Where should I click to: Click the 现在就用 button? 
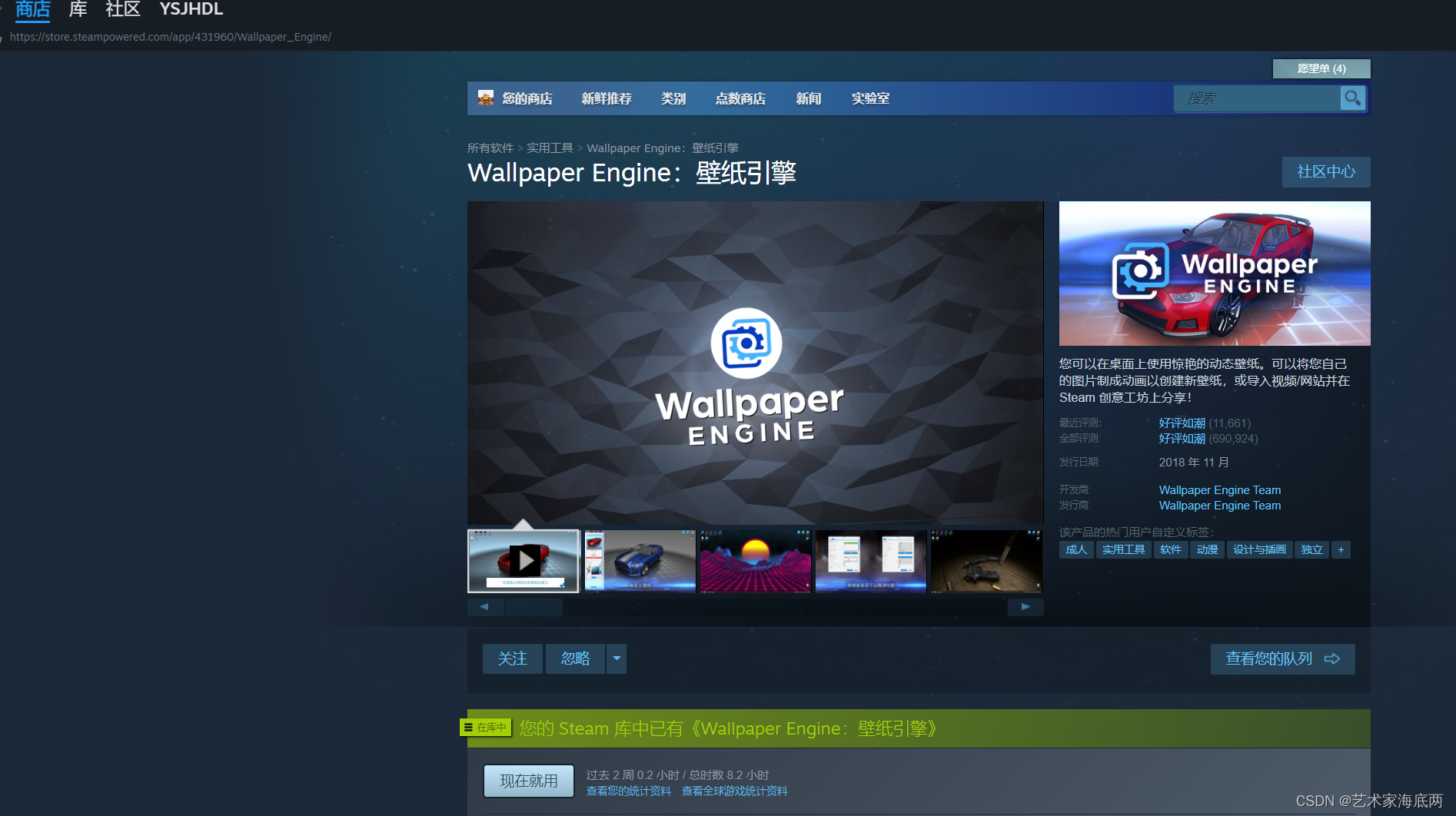coord(529,781)
